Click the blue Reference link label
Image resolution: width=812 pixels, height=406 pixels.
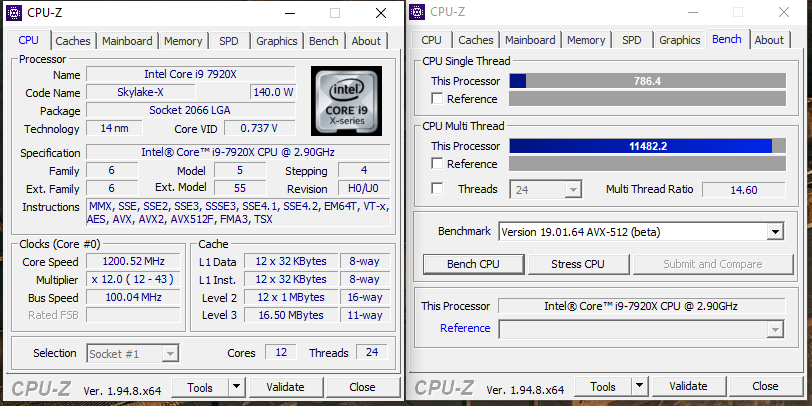tap(465, 328)
